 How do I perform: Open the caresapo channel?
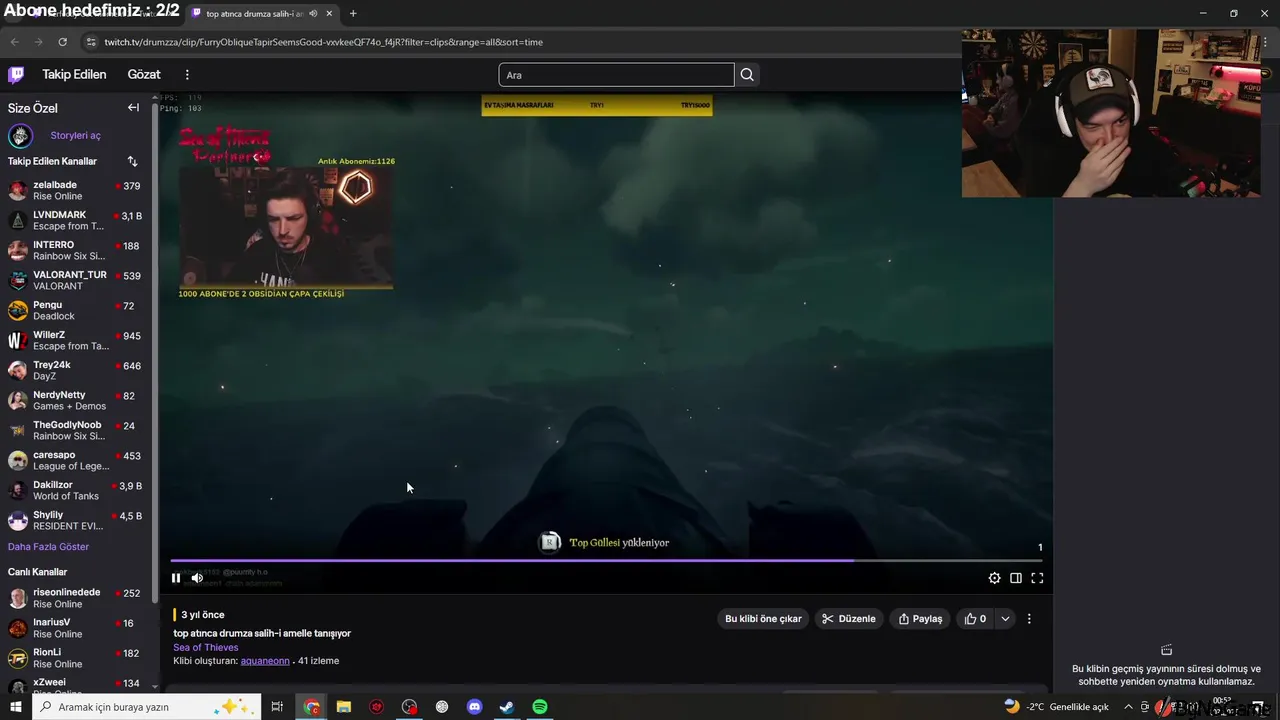tap(78, 460)
